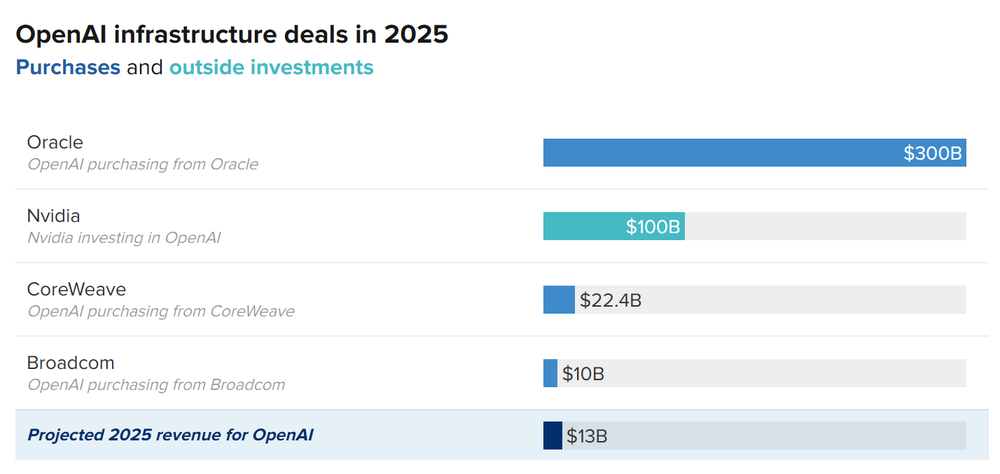This screenshot has width=1000, height=474.
Task: Click the $300B value on Oracle's bar
Action: tap(932, 153)
